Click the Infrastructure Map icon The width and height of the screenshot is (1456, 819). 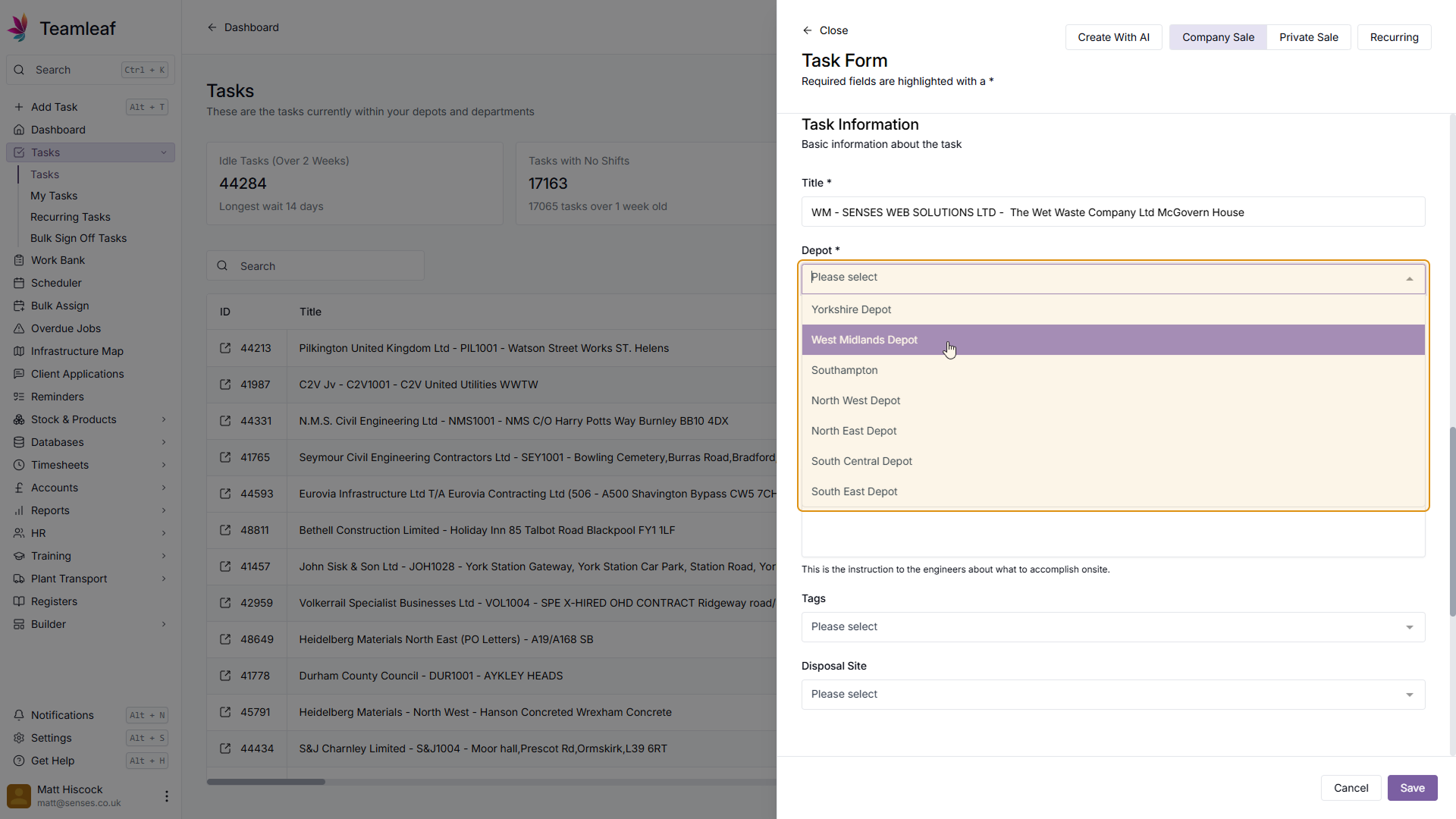click(19, 351)
